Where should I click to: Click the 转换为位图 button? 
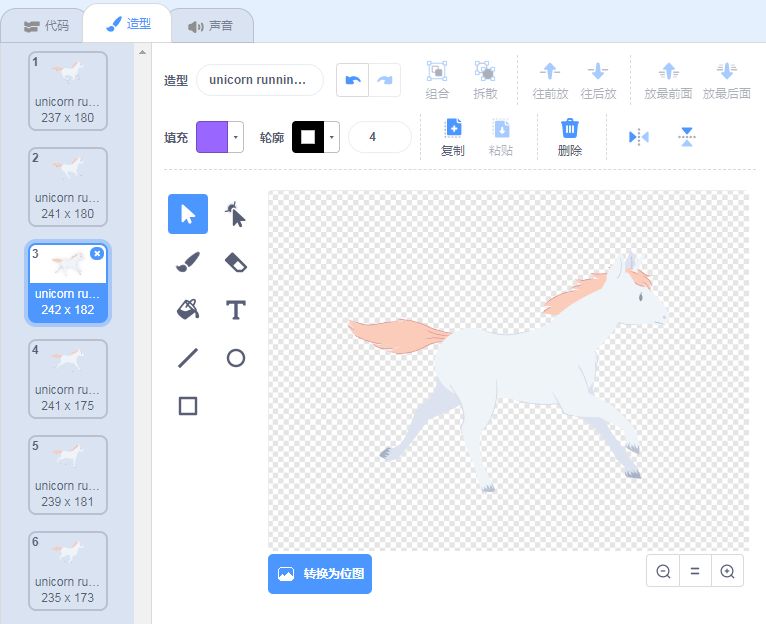click(320, 574)
